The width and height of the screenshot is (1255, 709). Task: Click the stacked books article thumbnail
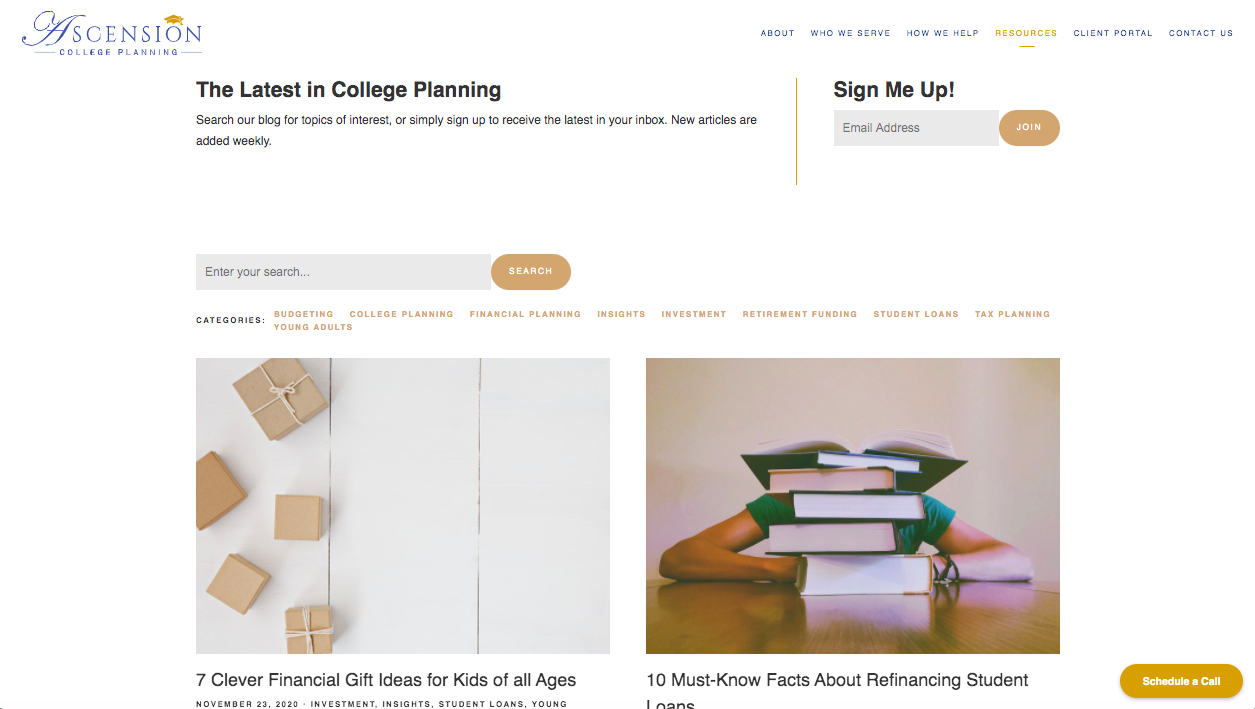[853, 505]
